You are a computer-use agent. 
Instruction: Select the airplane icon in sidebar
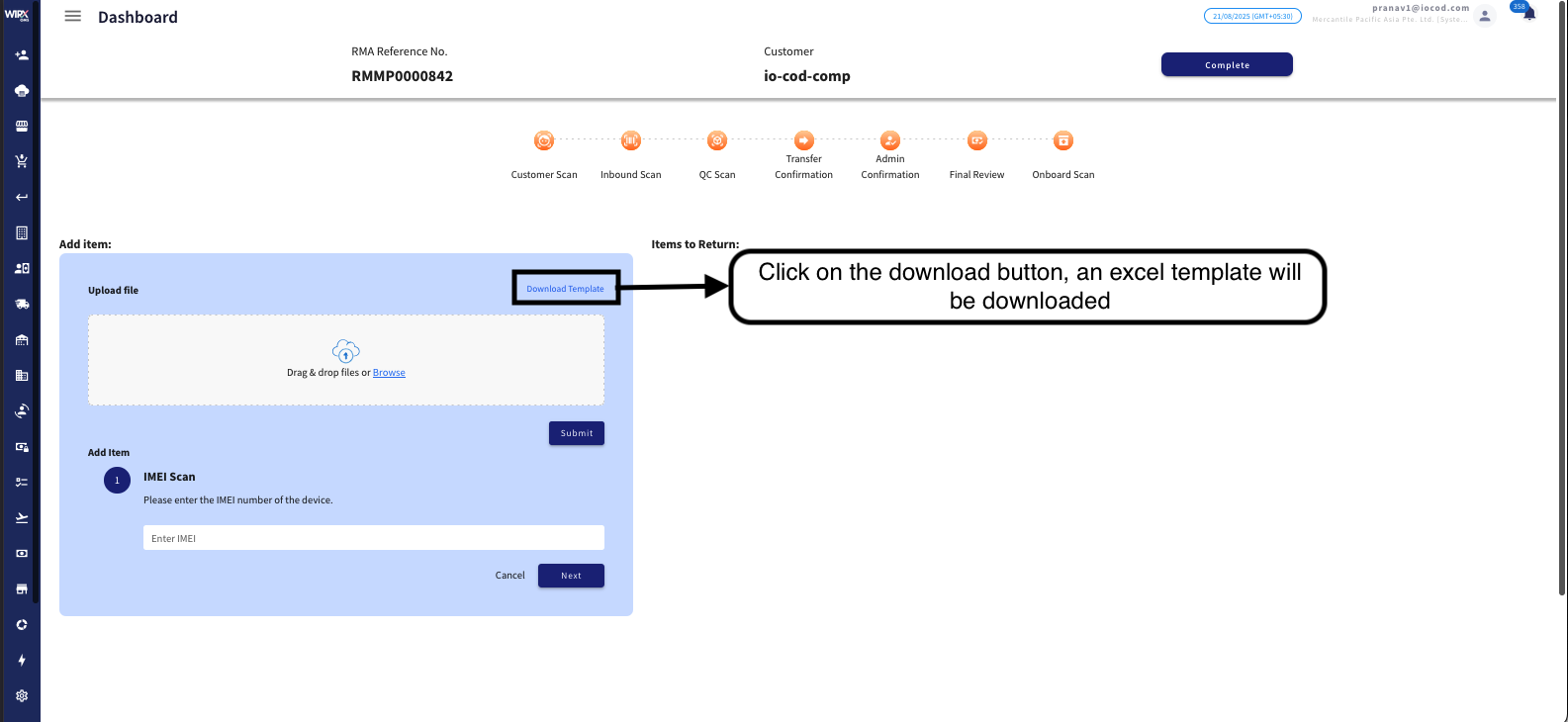point(22,518)
